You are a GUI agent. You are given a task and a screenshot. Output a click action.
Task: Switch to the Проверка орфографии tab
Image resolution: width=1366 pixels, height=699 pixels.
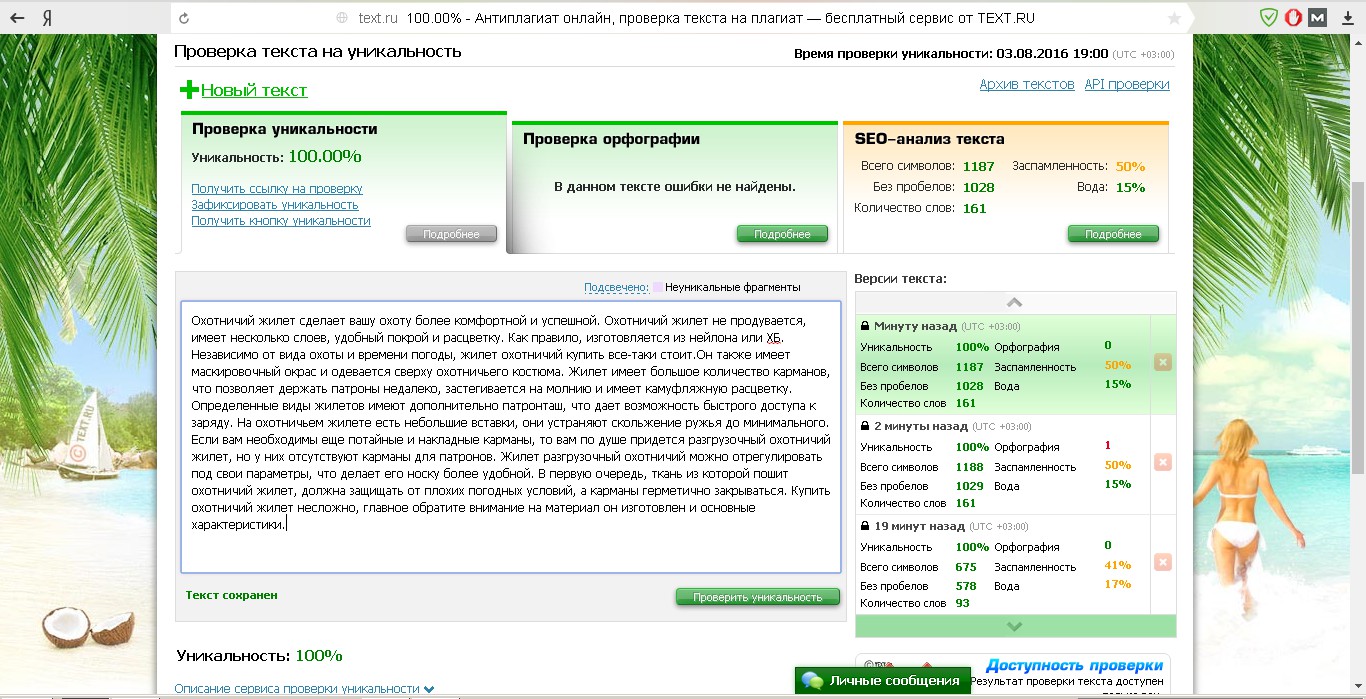(x=612, y=139)
